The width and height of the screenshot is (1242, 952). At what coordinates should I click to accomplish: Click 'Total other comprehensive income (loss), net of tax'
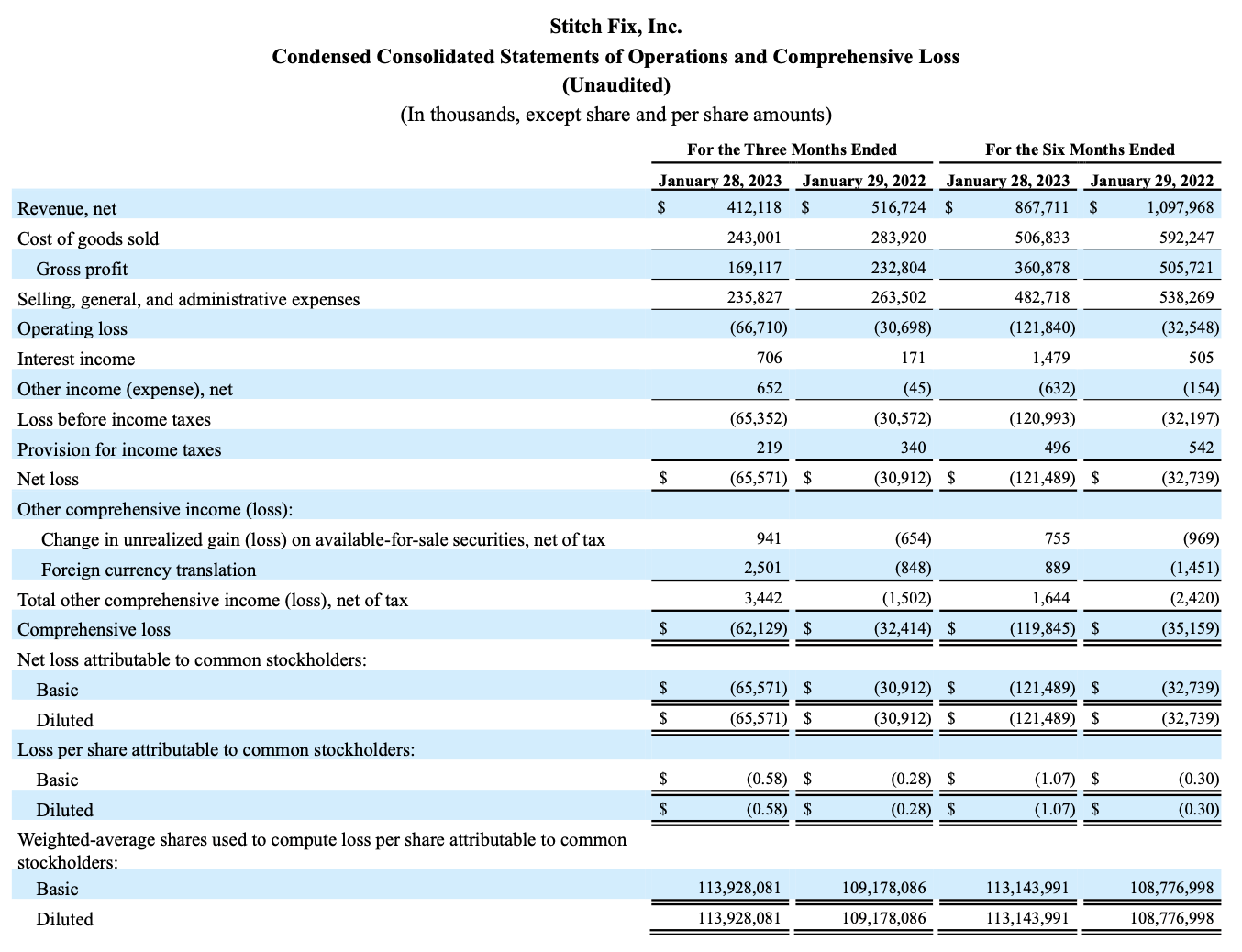213,600
